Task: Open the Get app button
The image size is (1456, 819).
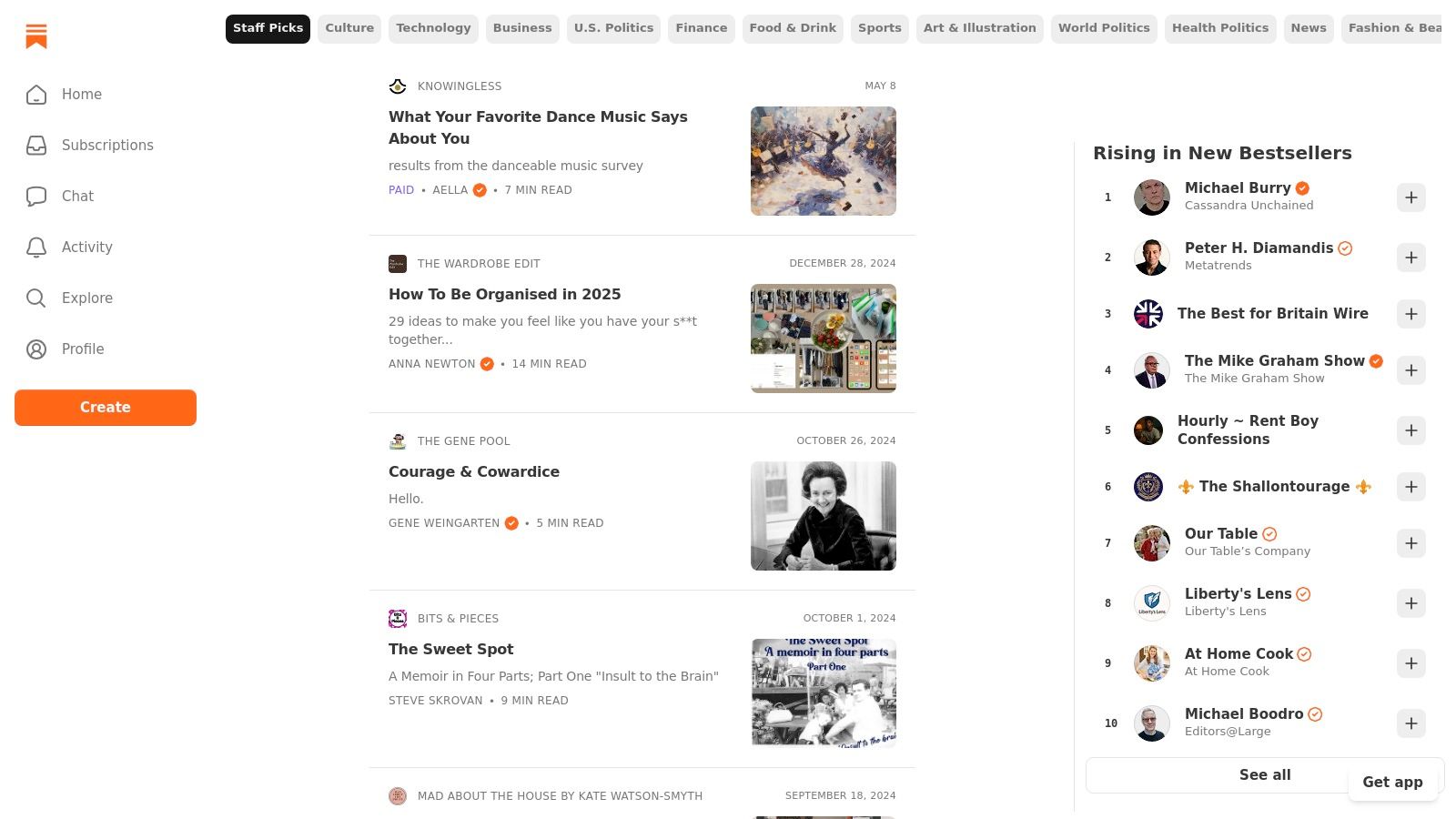Action: pyautogui.click(x=1392, y=782)
